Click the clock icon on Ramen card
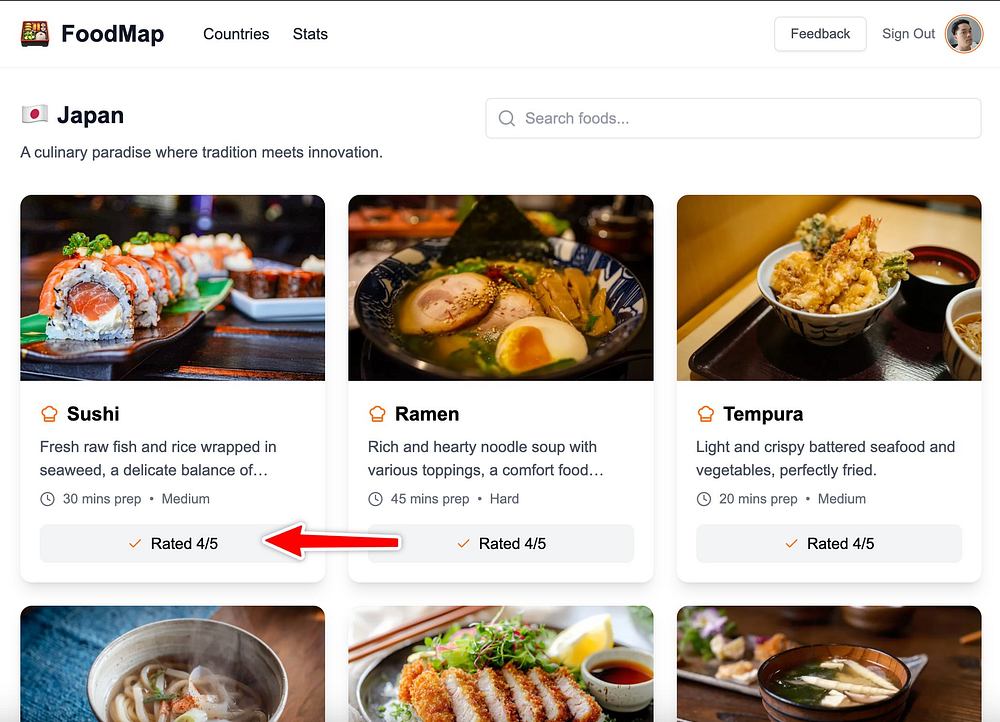The width and height of the screenshot is (1000, 722). [376, 499]
